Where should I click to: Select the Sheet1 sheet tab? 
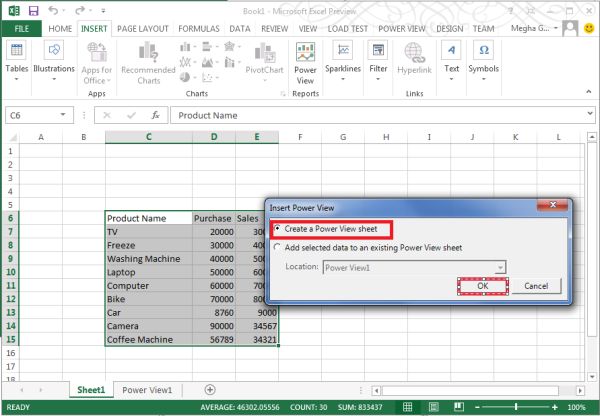[91, 390]
